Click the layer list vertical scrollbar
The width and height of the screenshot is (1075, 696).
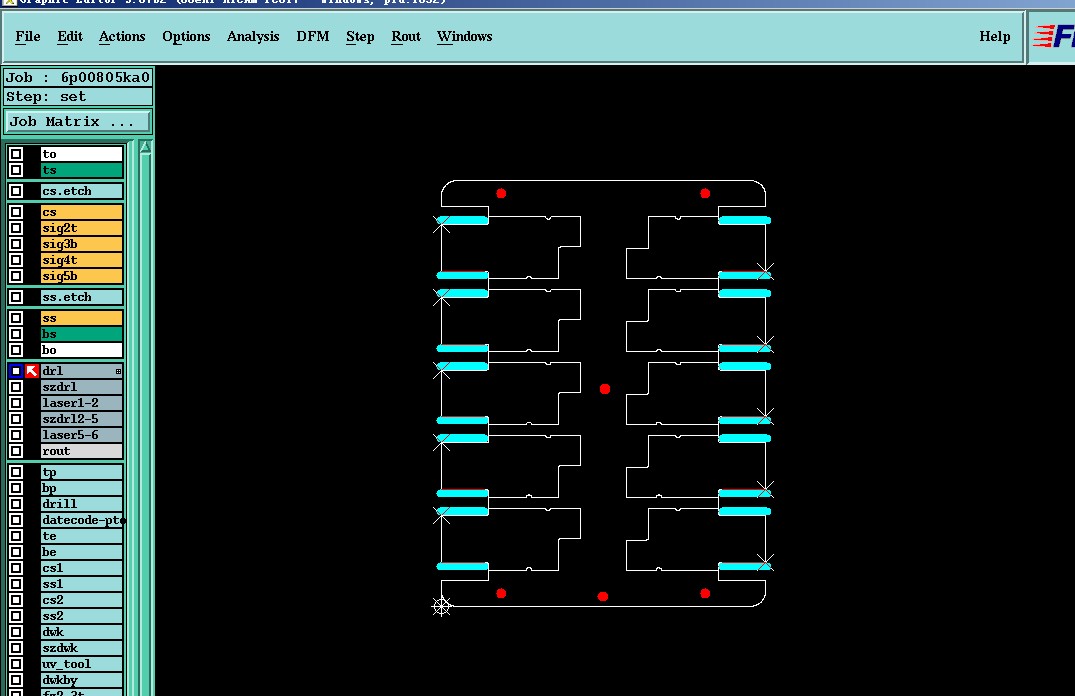click(x=145, y=418)
